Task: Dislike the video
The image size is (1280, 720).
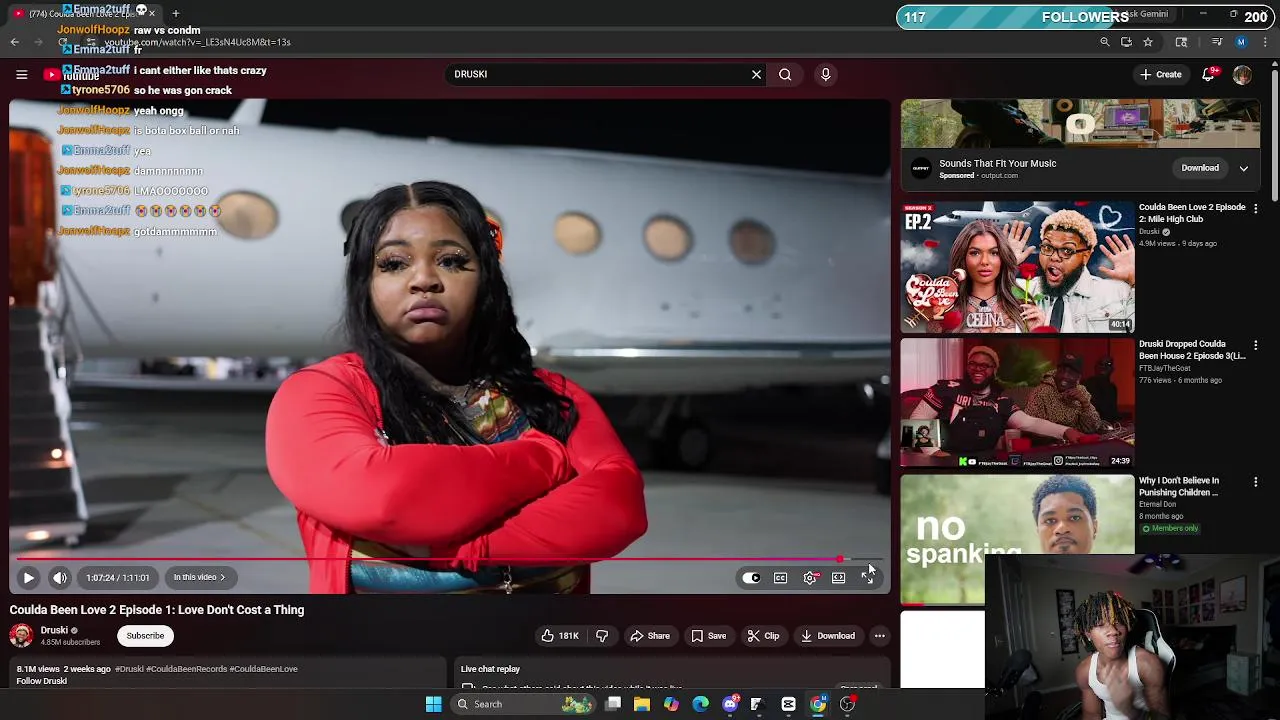Action: tap(602, 636)
